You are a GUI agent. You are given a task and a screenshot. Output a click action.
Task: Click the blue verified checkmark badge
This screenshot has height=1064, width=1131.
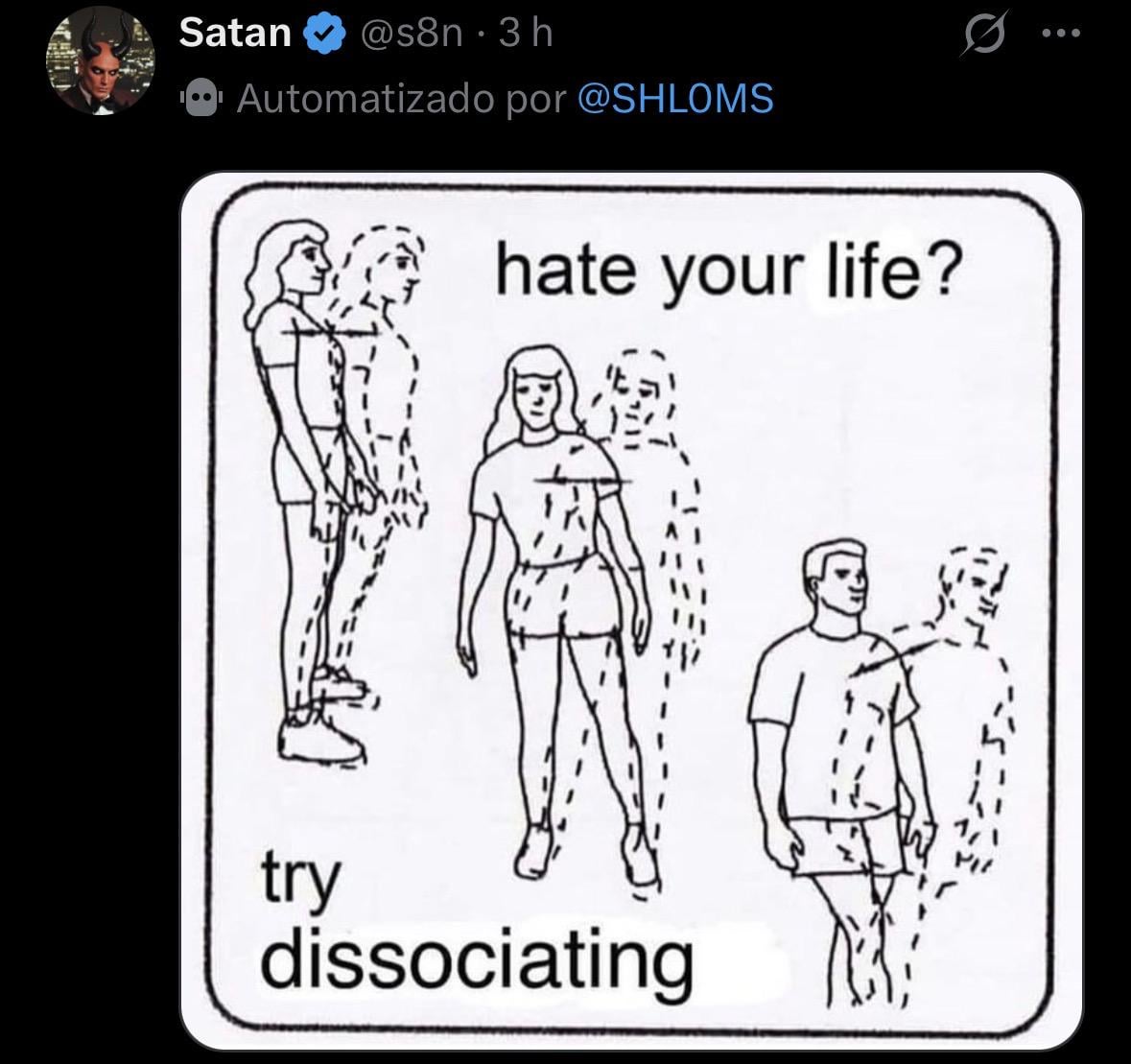click(325, 34)
